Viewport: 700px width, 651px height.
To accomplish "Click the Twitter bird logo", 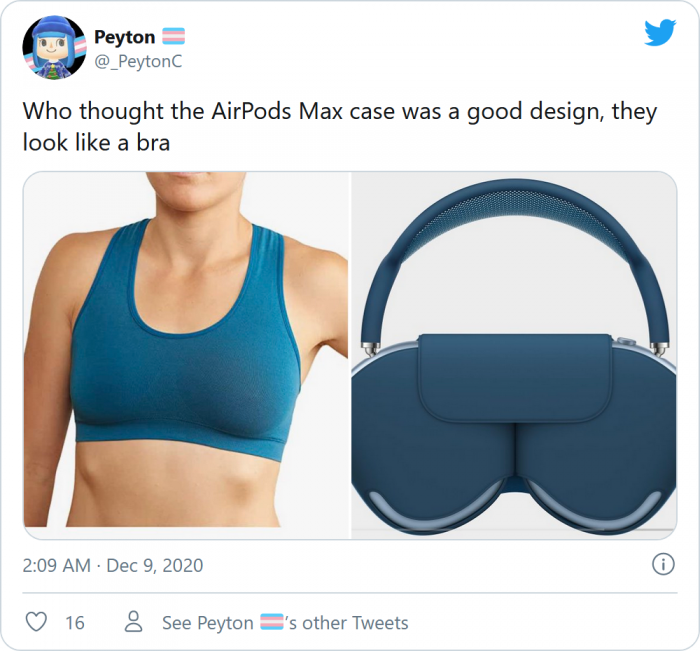I will point(660,32).
